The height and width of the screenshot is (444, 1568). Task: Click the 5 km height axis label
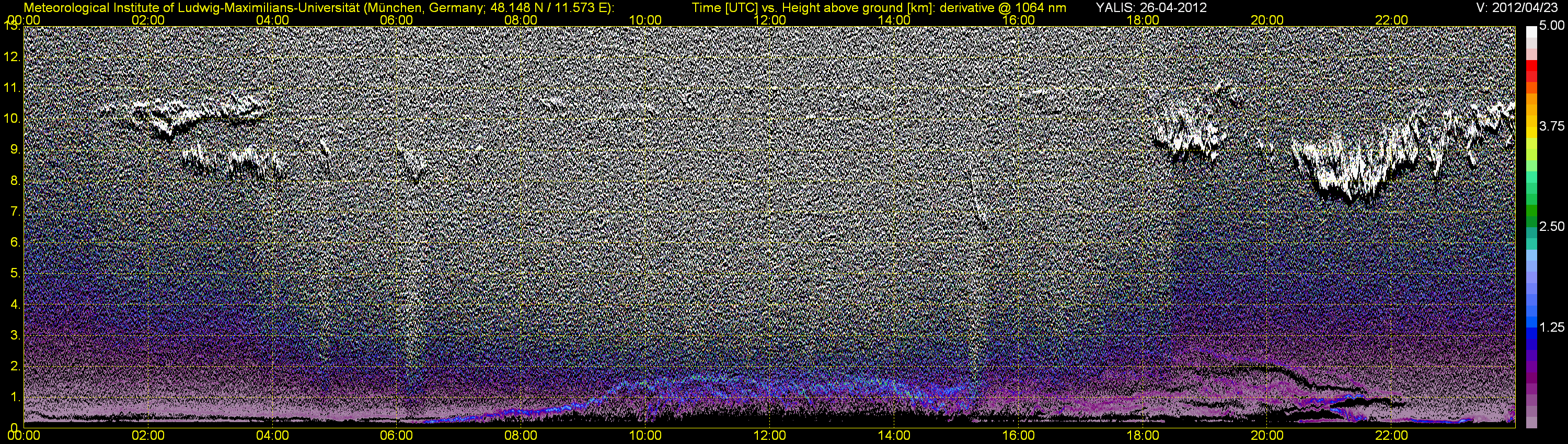pyautogui.click(x=15, y=274)
